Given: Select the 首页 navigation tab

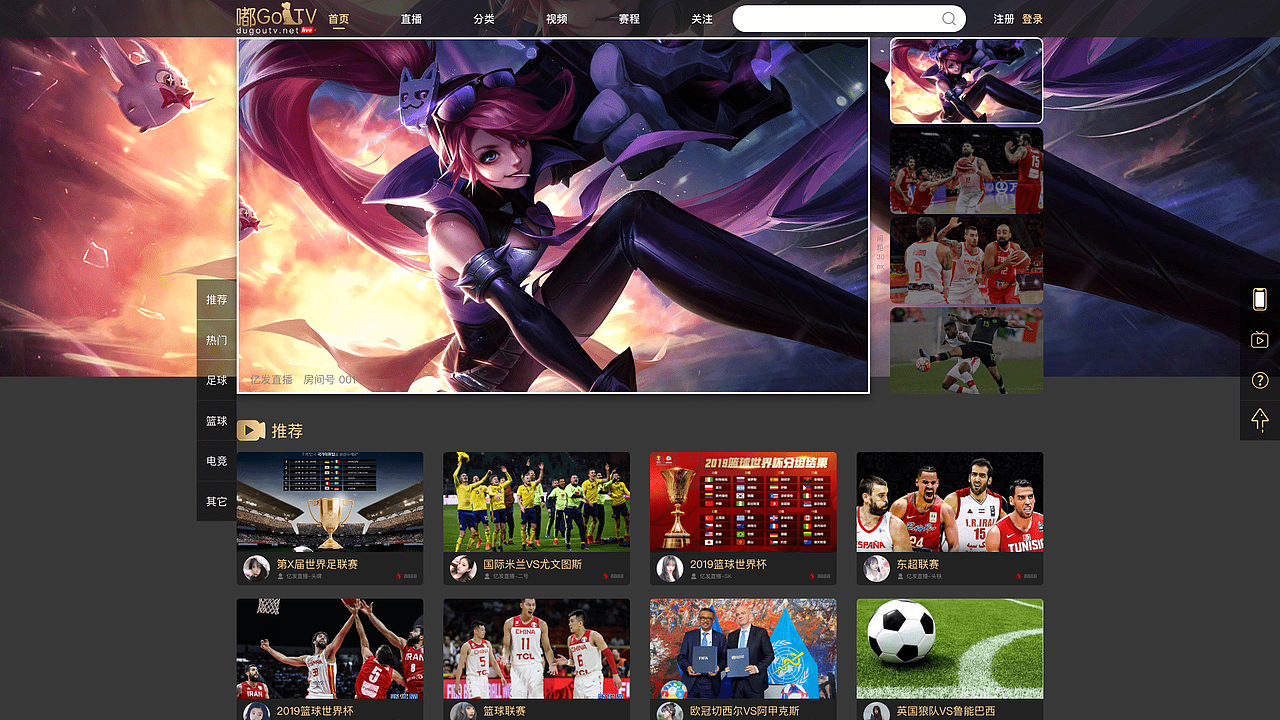Looking at the screenshot, I should point(339,19).
